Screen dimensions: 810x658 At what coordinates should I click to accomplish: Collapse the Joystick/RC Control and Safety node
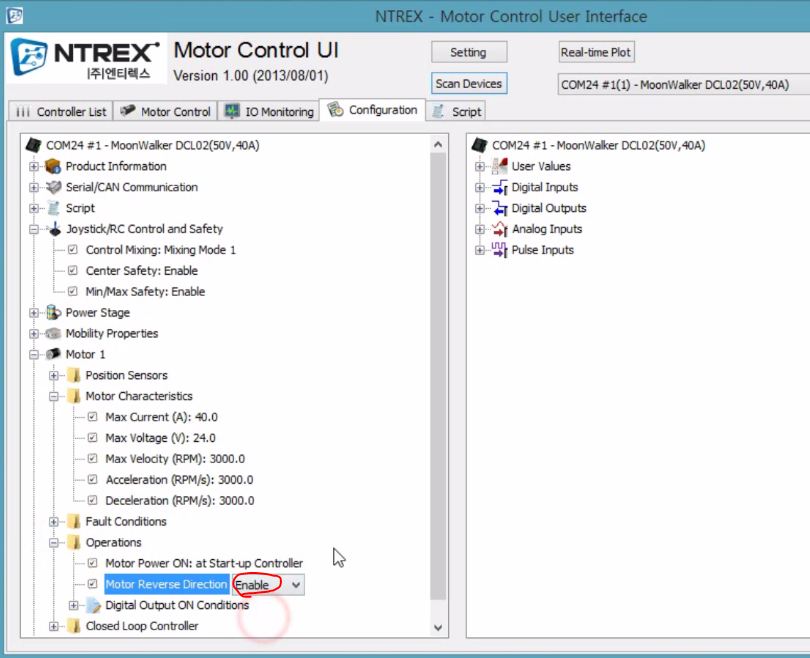point(34,229)
